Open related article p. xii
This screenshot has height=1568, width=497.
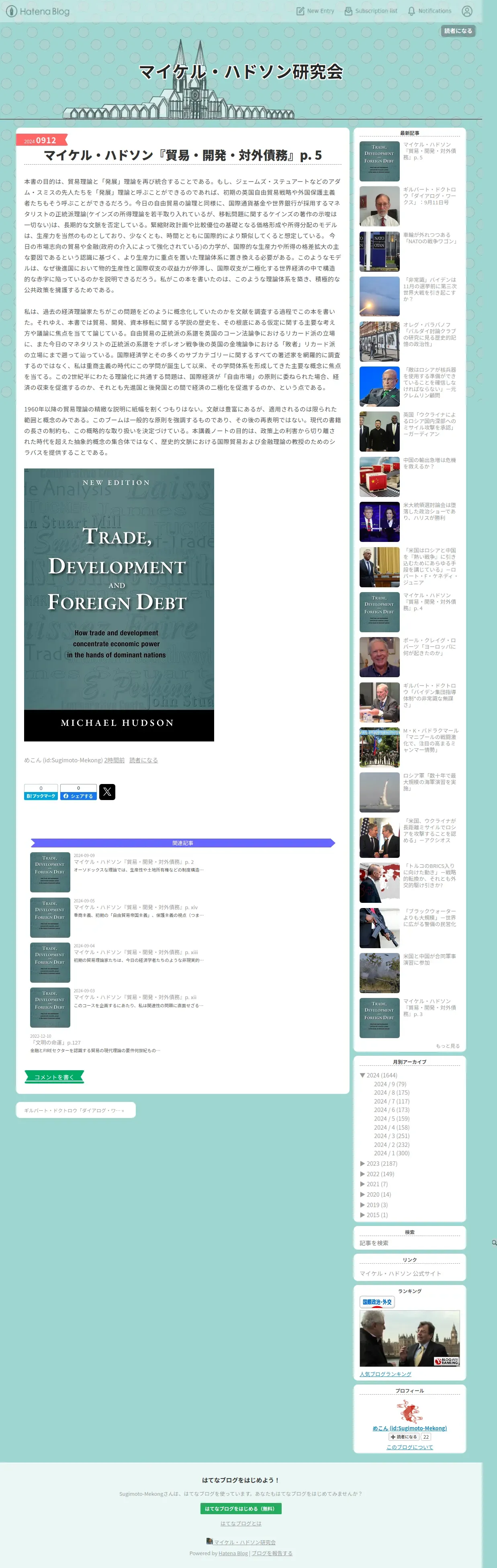[135, 997]
